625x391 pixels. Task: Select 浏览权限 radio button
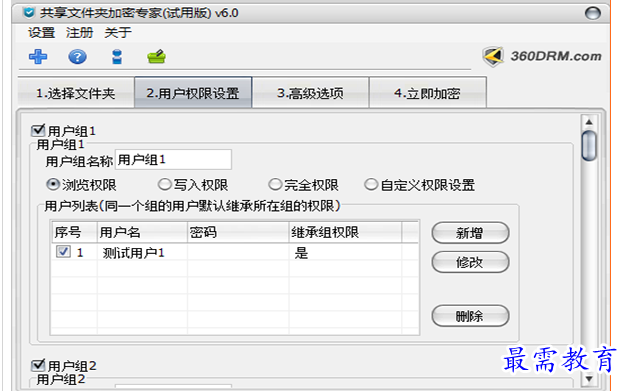coord(53,185)
